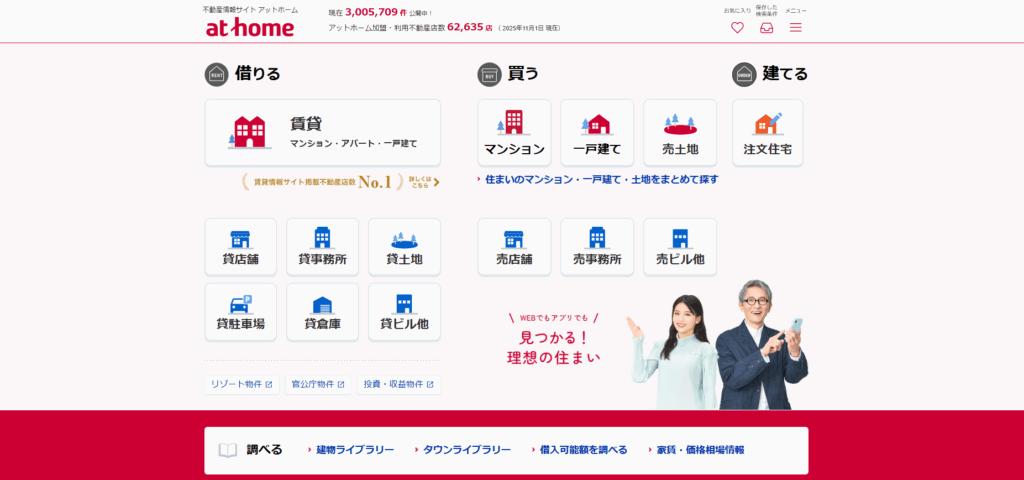The image size is (1024, 480).
Task: Choose the 一戸建て house purchase tile
Action: coord(597,132)
